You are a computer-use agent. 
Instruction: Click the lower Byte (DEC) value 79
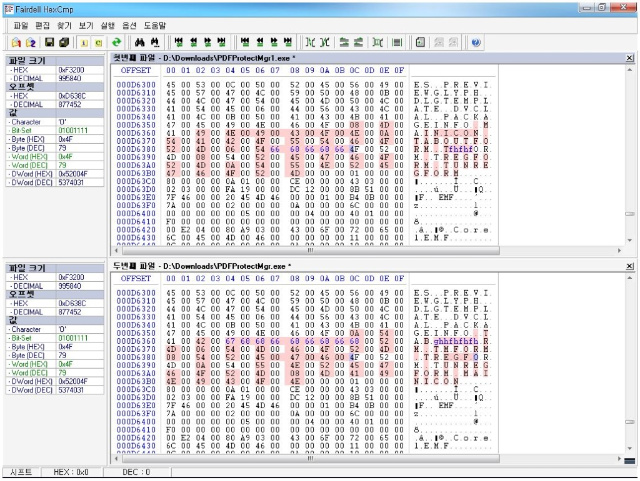tap(62, 355)
